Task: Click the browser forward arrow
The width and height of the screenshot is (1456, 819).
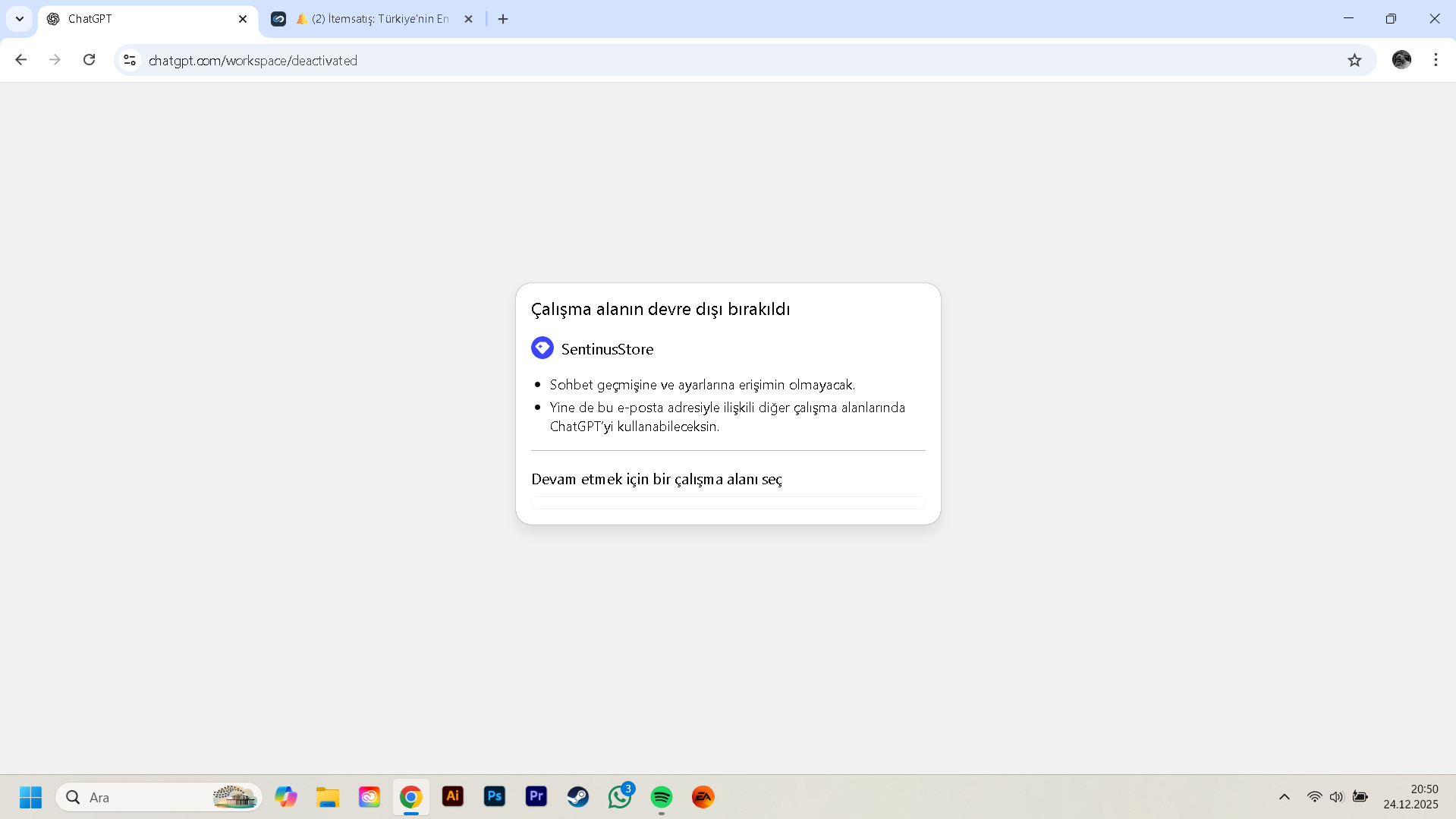Action: pos(55,60)
